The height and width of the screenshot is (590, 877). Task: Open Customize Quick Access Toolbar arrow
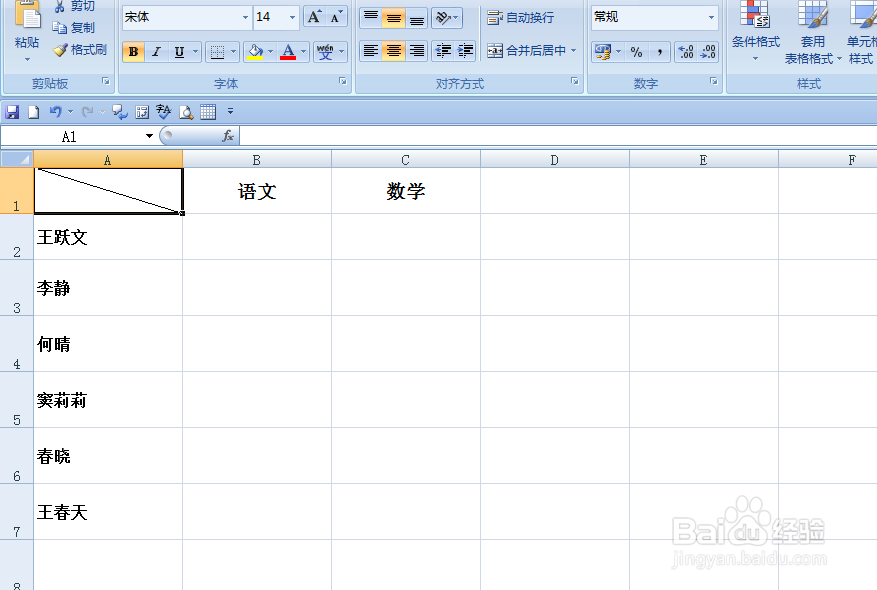230,112
